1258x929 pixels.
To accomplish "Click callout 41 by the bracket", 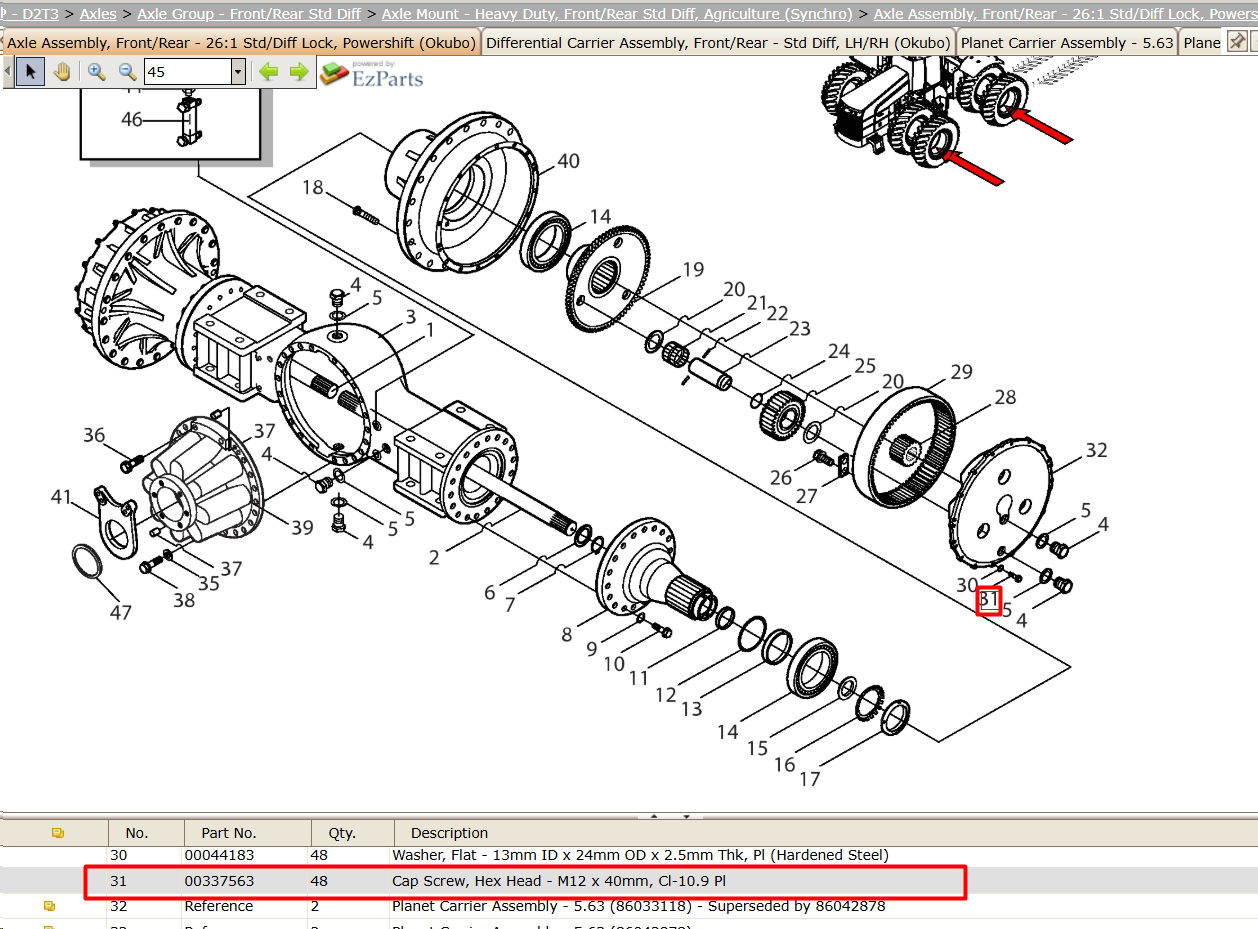I will click(x=62, y=497).
